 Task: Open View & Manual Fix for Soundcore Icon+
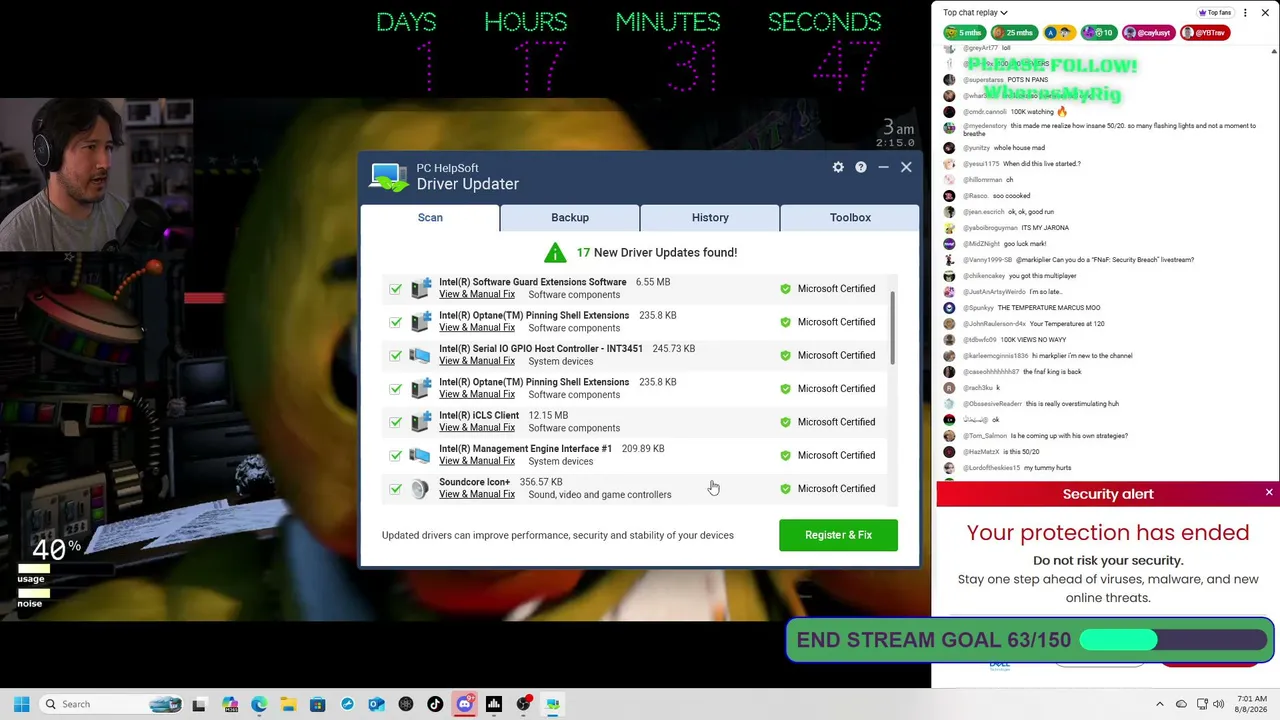(x=477, y=495)
